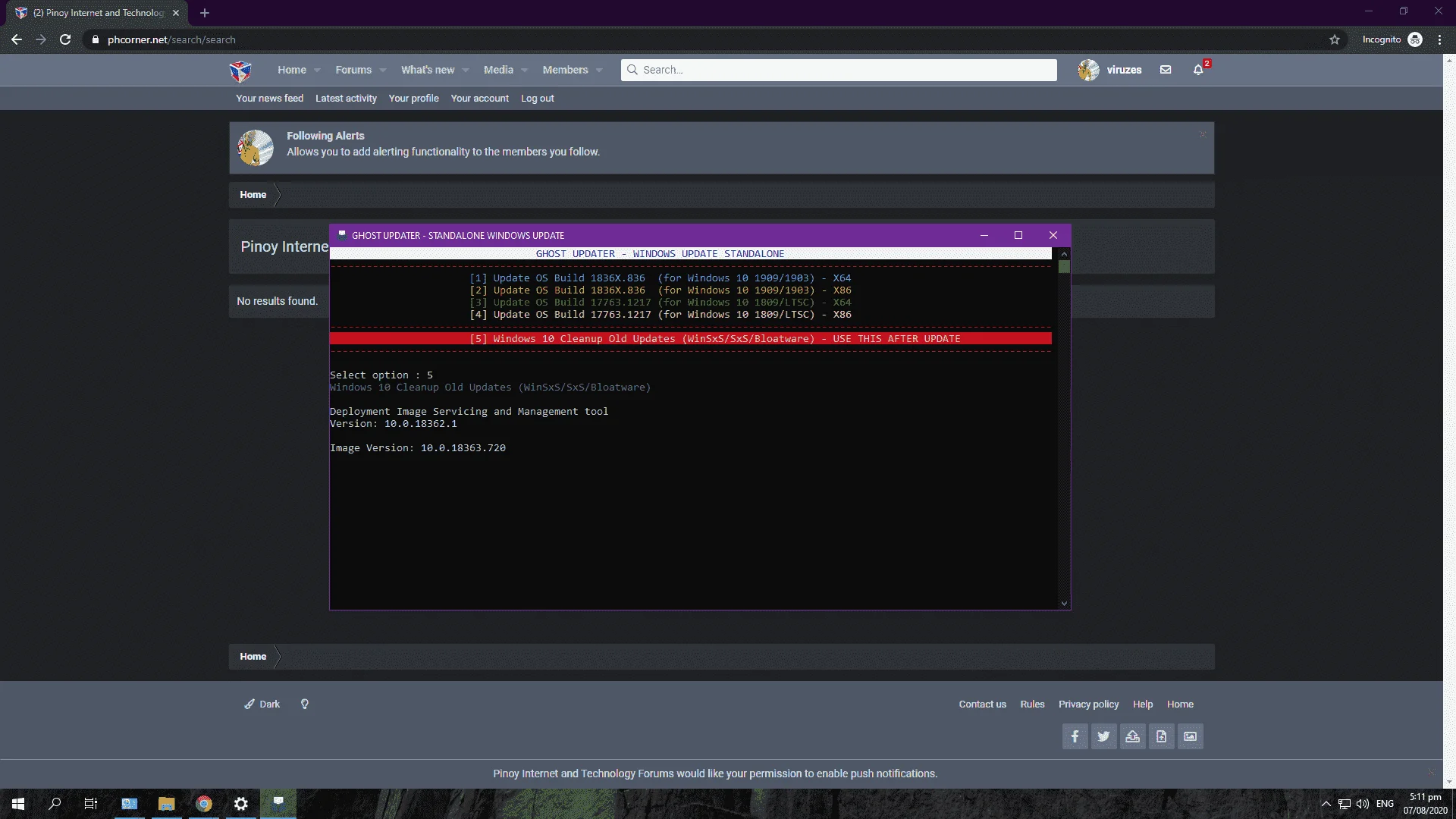
Task: Open Settings from the taskbar
Action: 241,804
